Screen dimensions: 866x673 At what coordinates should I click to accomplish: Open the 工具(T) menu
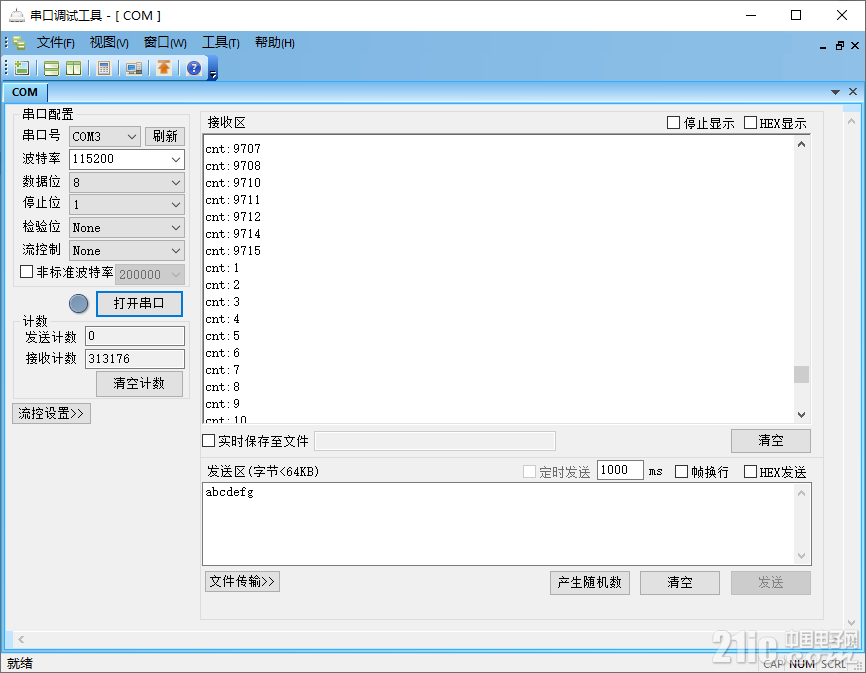(221, 43)
